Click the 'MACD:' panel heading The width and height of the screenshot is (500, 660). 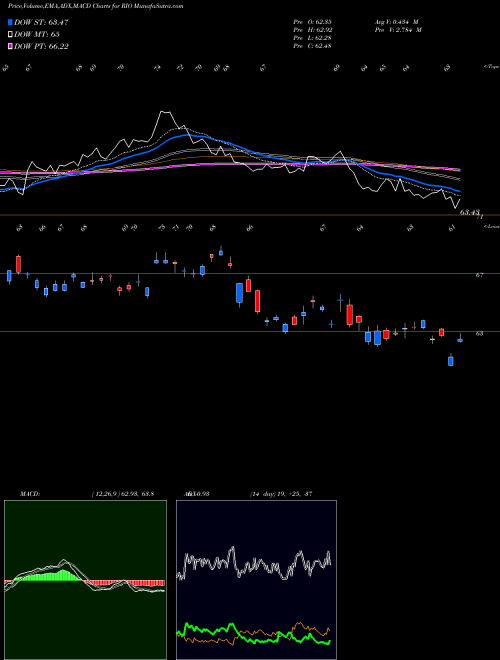click(x=29, y=494)
